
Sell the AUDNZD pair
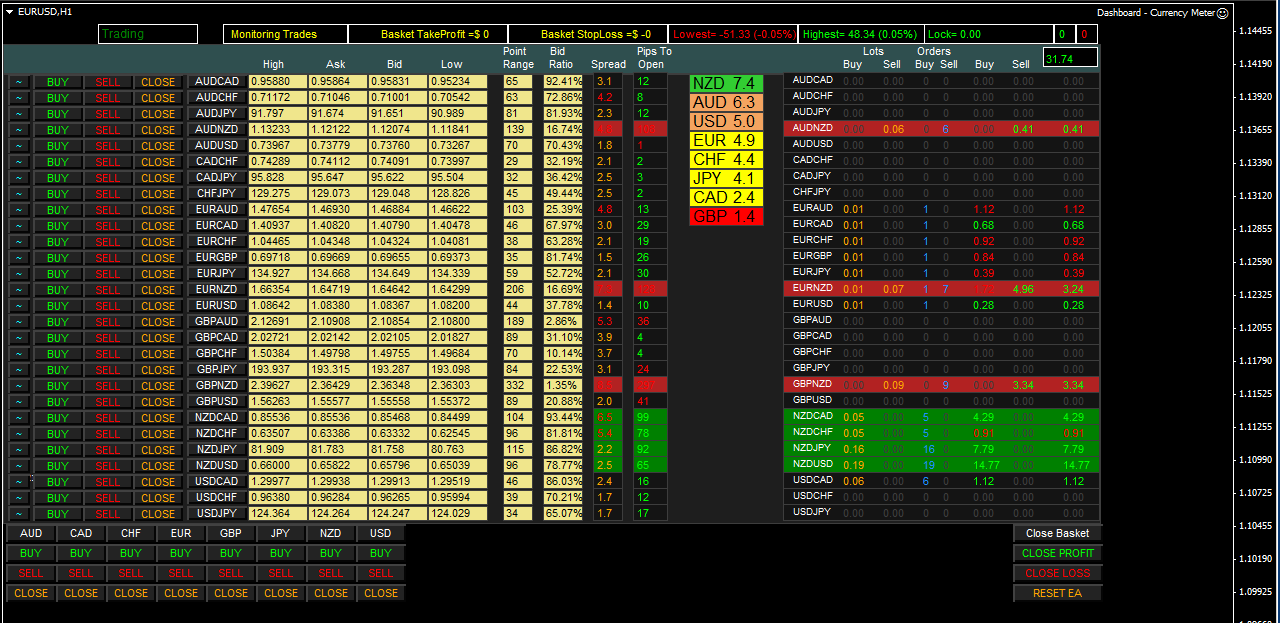[x=108, y=130]
